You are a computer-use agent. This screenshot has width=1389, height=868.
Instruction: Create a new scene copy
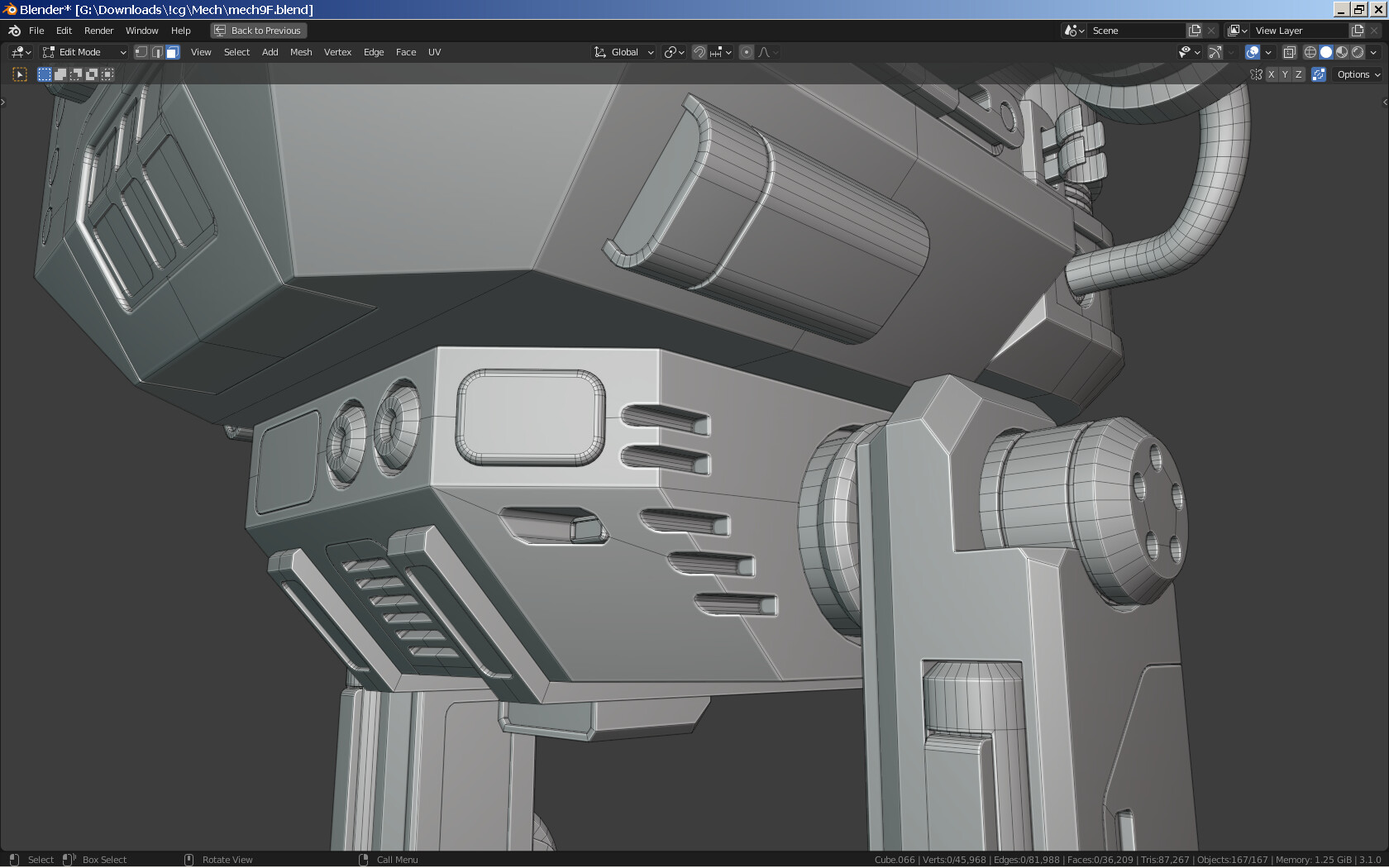click(x=1193, y=30)
